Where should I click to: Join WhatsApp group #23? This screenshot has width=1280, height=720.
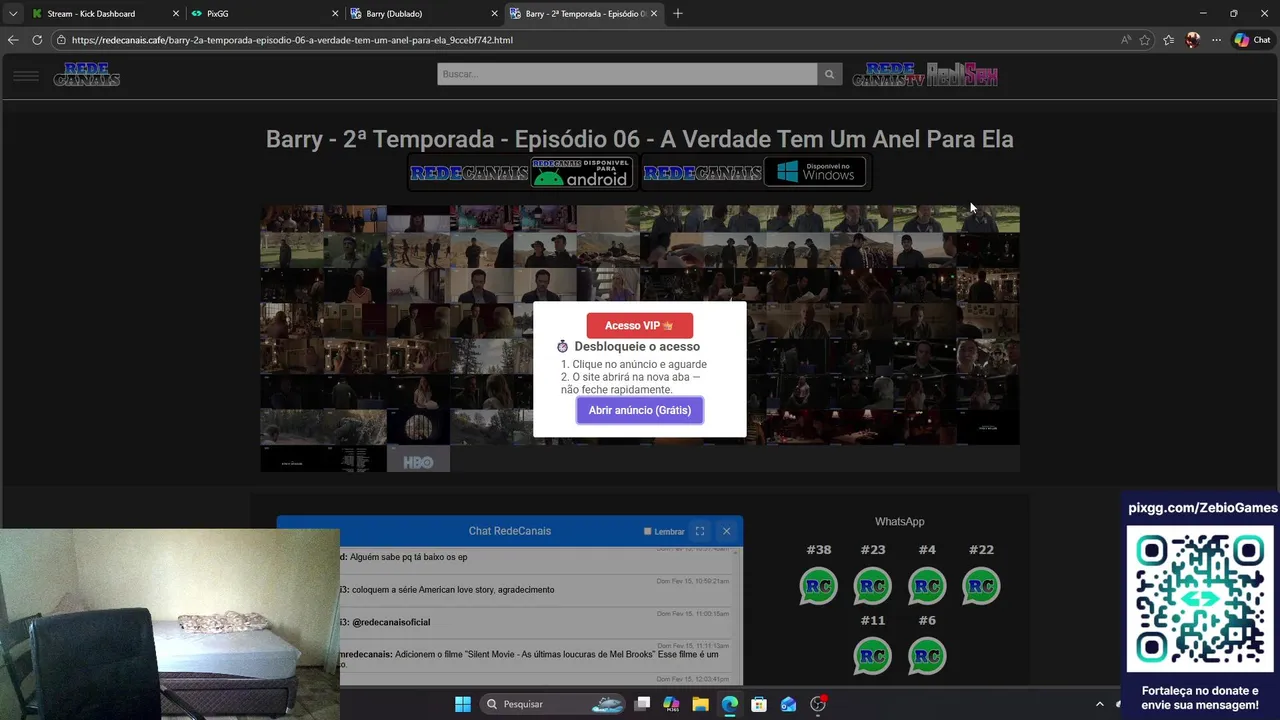(873, 586)
